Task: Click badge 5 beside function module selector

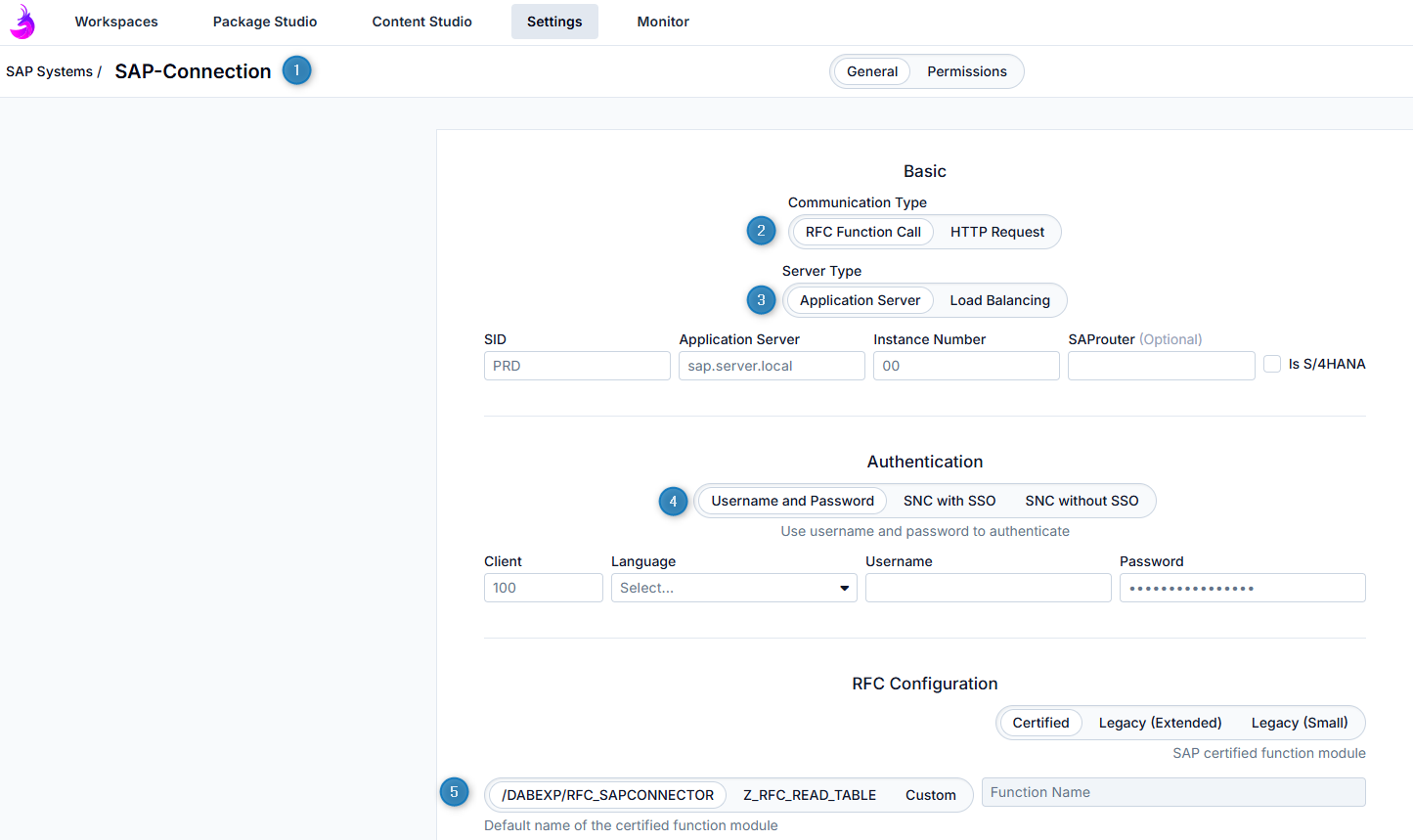Action: pyautogui.click(x=454, y=791)
